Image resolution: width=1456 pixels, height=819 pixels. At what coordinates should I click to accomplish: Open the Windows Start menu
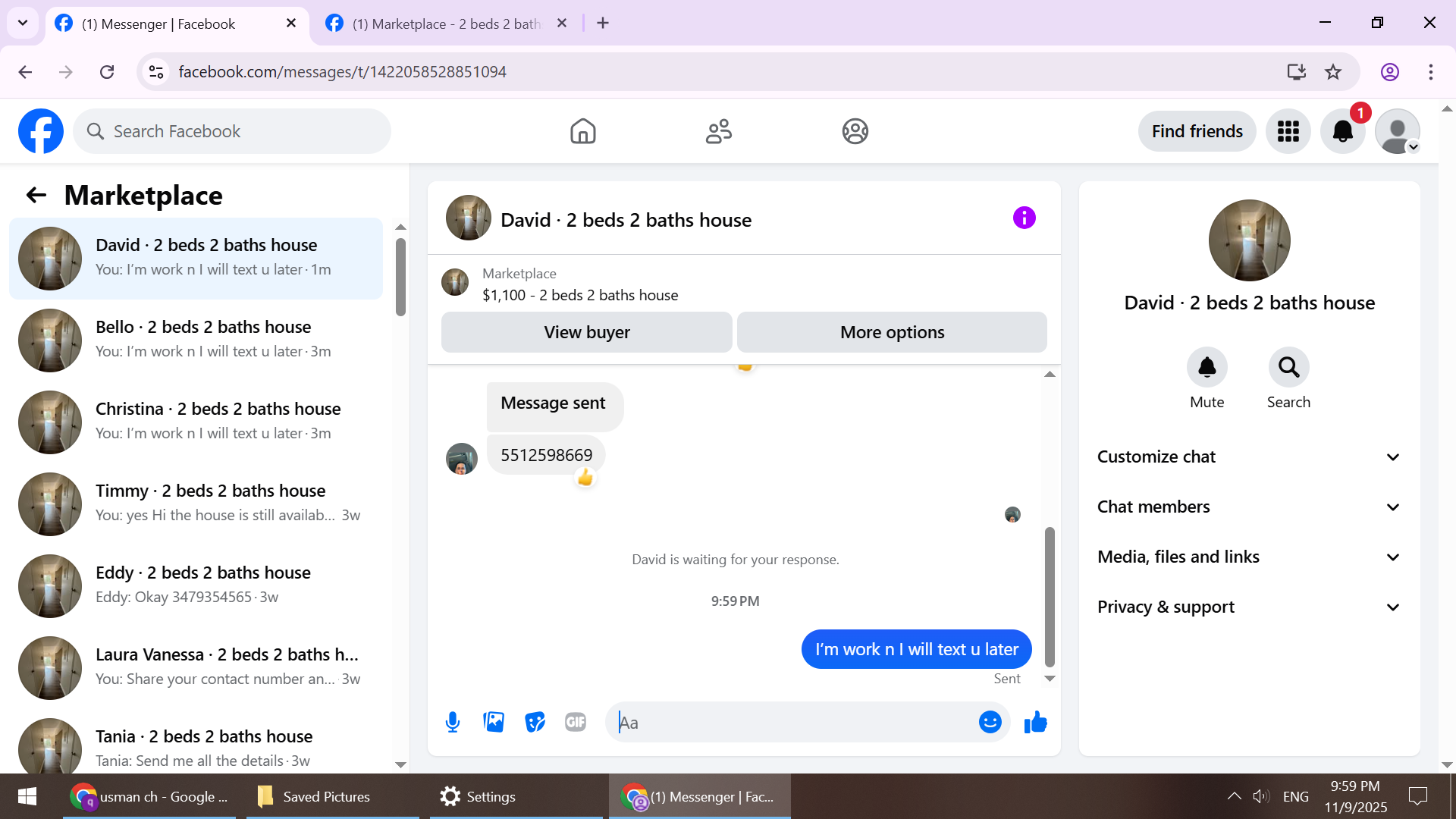(x=27, y=796)
